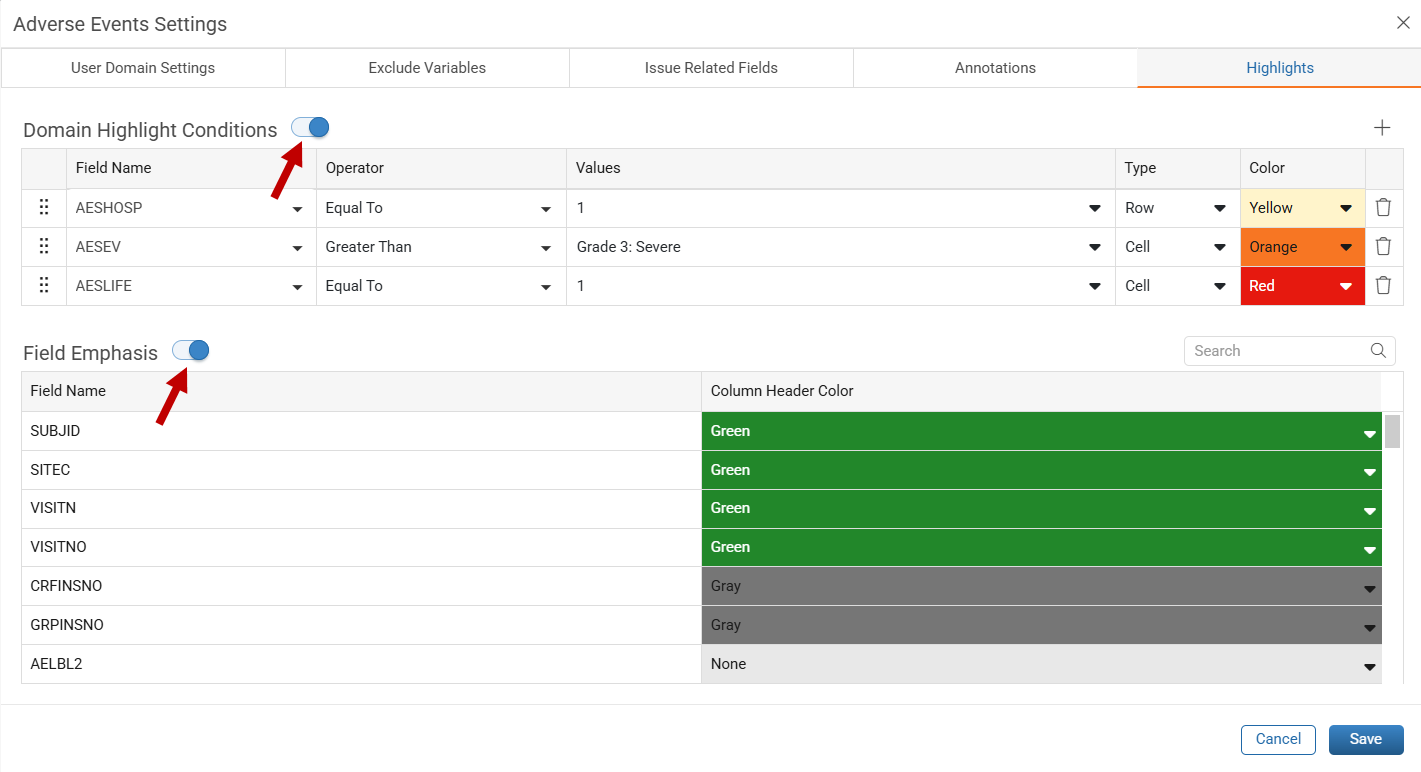
Task: Click the search magnifier icon
Action: pyautogui.click(x=1378, y=351)
